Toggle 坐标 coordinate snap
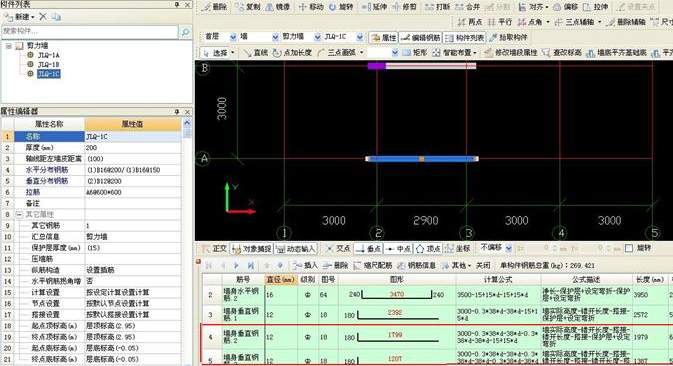This screenshot has width=673, height=366. (x=458, y=248)
